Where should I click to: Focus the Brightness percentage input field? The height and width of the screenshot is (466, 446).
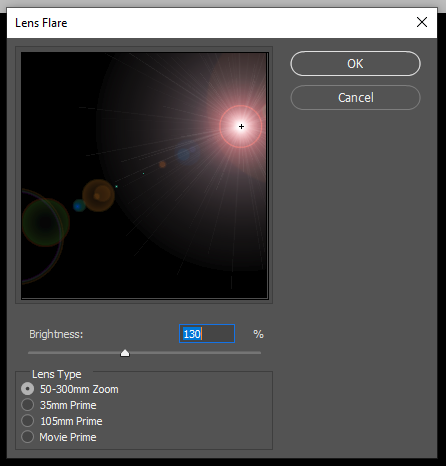click(207, 334)
